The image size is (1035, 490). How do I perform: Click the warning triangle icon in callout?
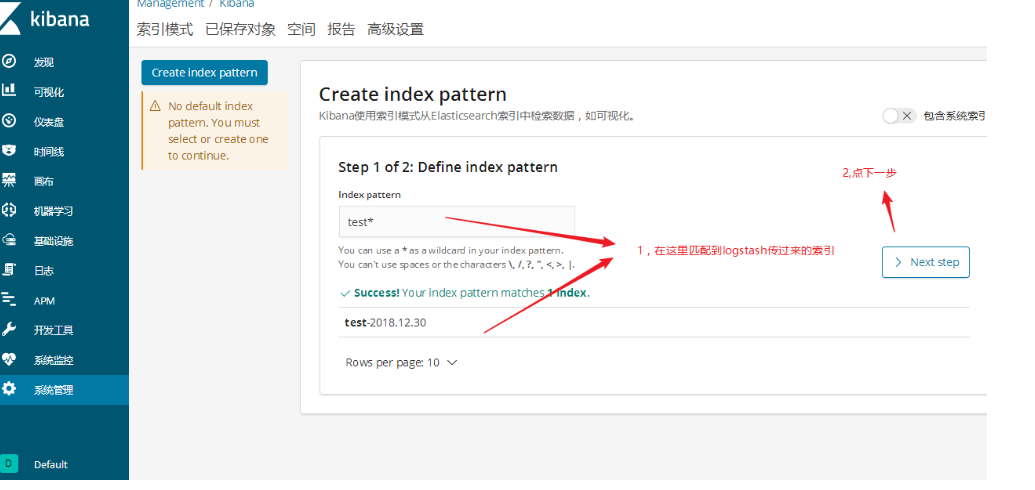[155, 106]
